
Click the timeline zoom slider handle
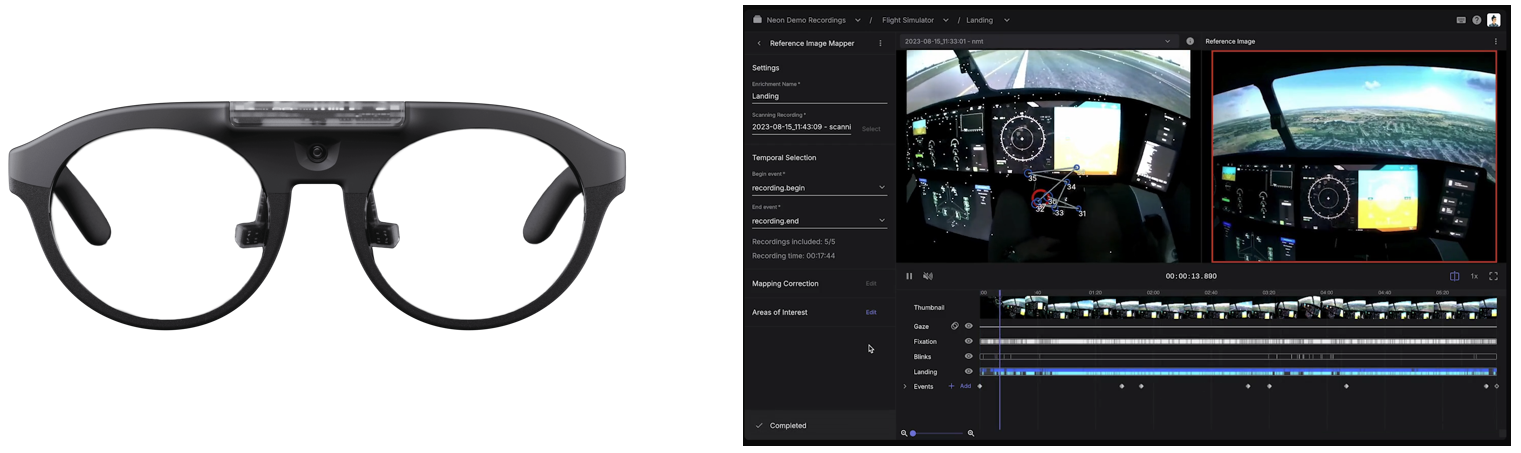coord(913,433)
